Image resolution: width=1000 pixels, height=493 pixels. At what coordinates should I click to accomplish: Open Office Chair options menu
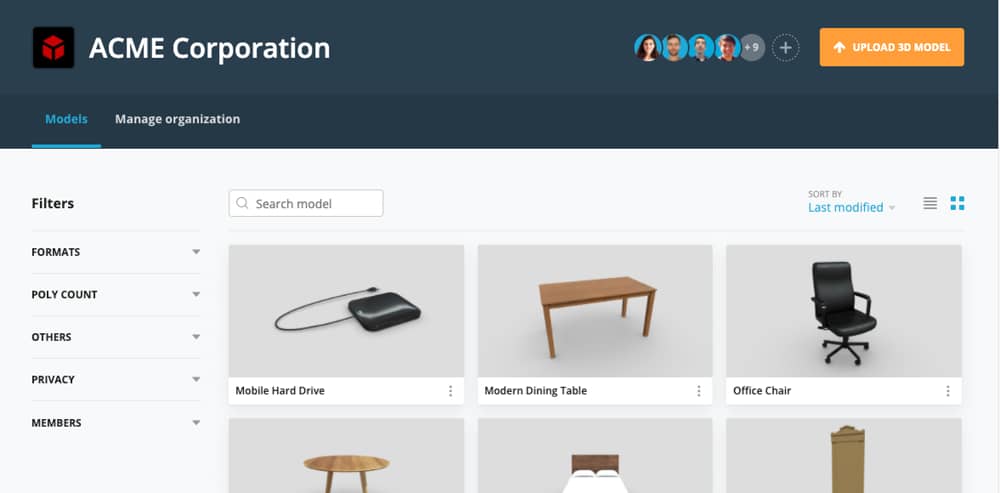point(948,391)
